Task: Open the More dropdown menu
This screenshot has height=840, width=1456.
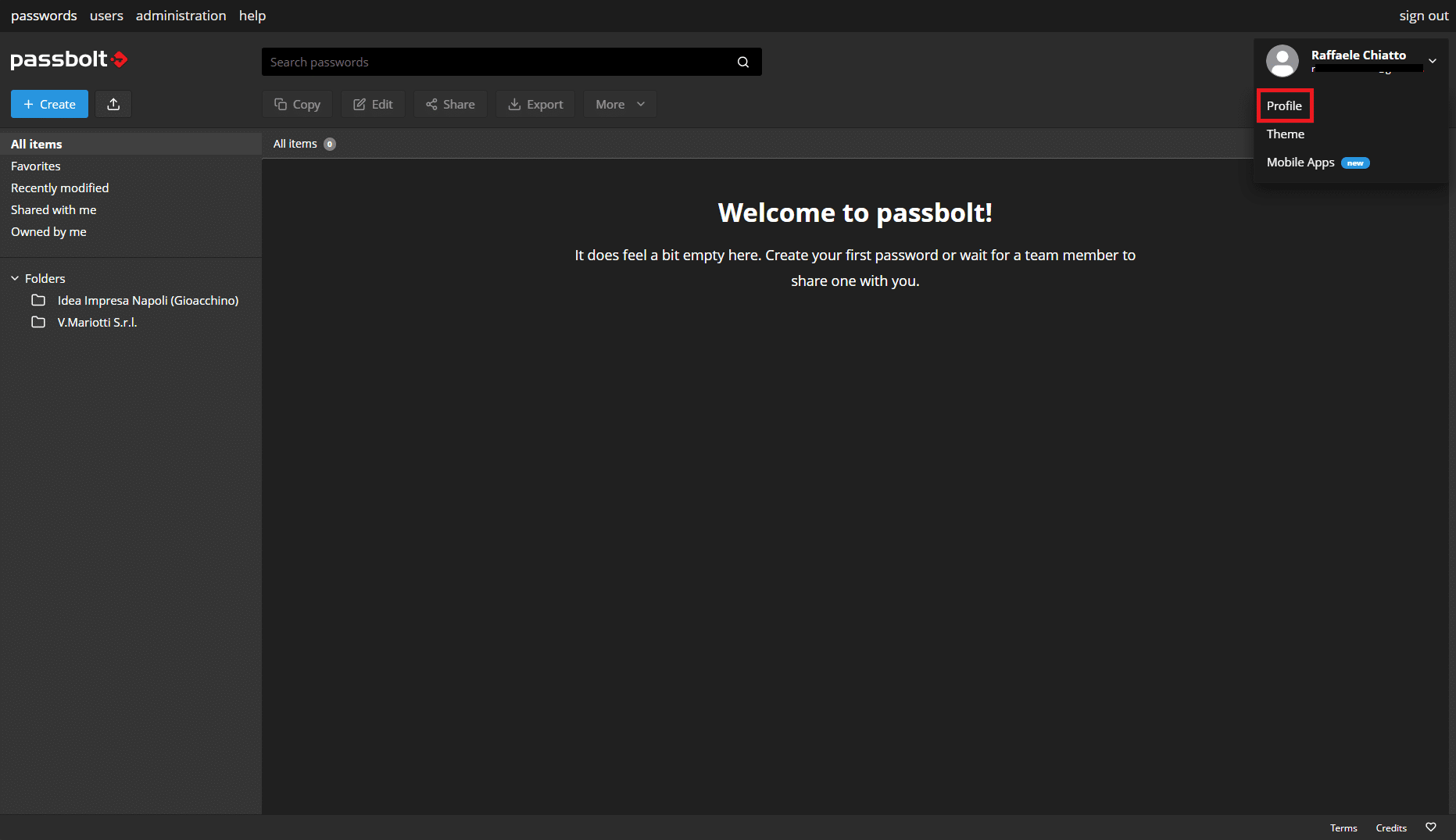Action: [x=620, y=104]
